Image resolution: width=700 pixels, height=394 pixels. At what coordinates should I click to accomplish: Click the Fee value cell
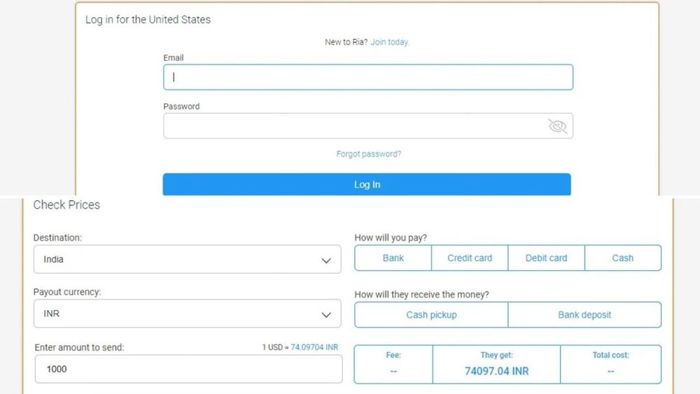coord(393,365)
